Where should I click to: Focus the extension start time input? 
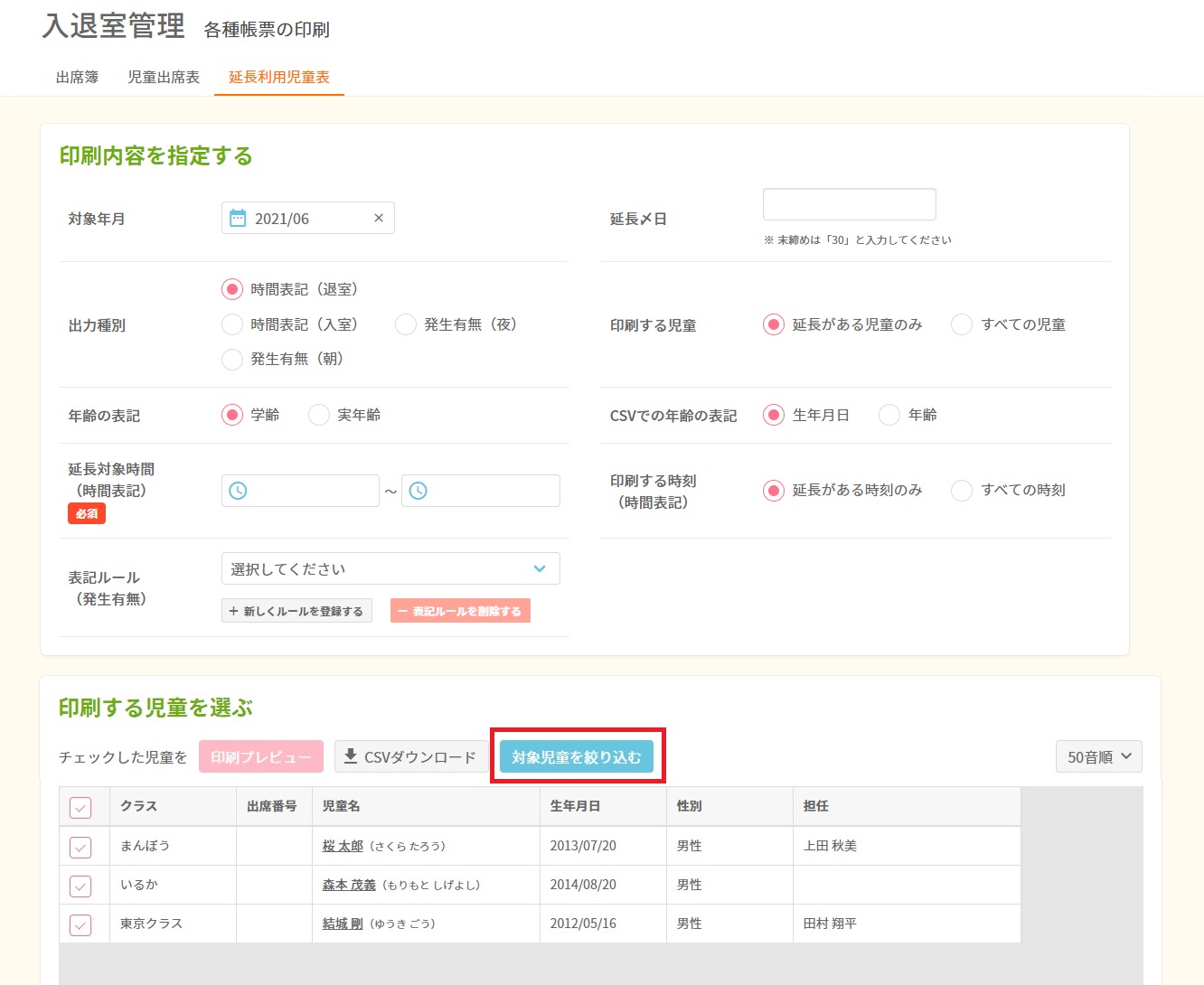(x=300, y=491)
